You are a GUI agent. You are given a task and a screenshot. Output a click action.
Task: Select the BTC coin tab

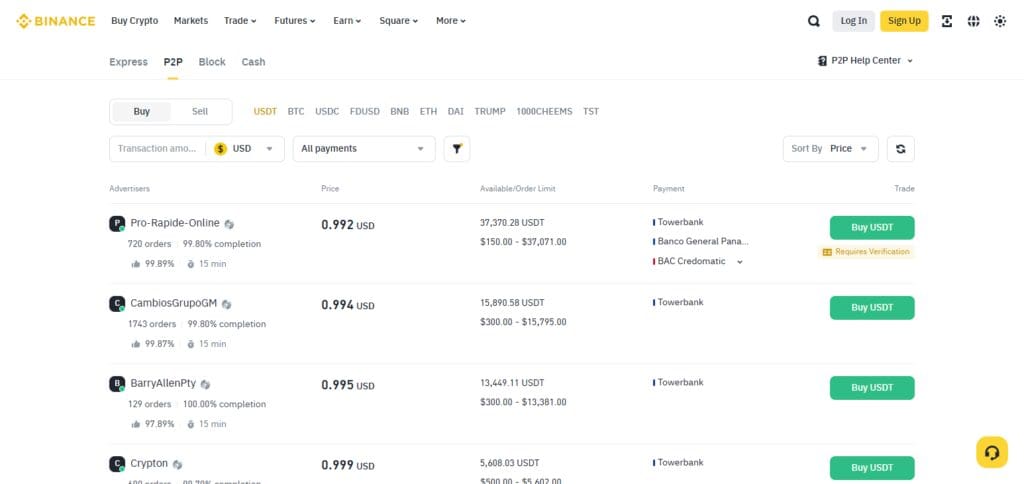pos(296,112)
